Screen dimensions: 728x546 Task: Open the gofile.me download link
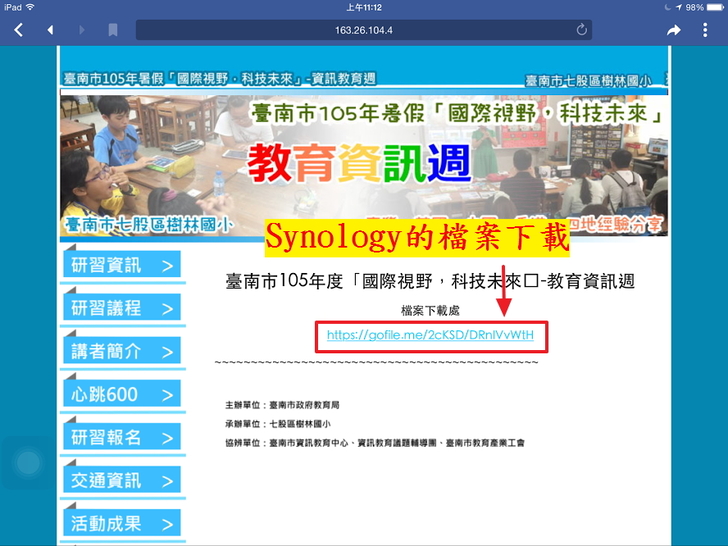pos(430,335)
